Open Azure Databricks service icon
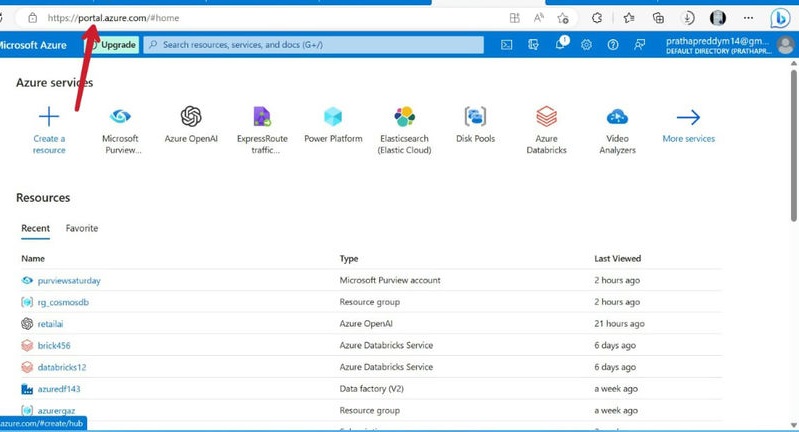This screenshot has height=432, width=799. tap(546, 117)
